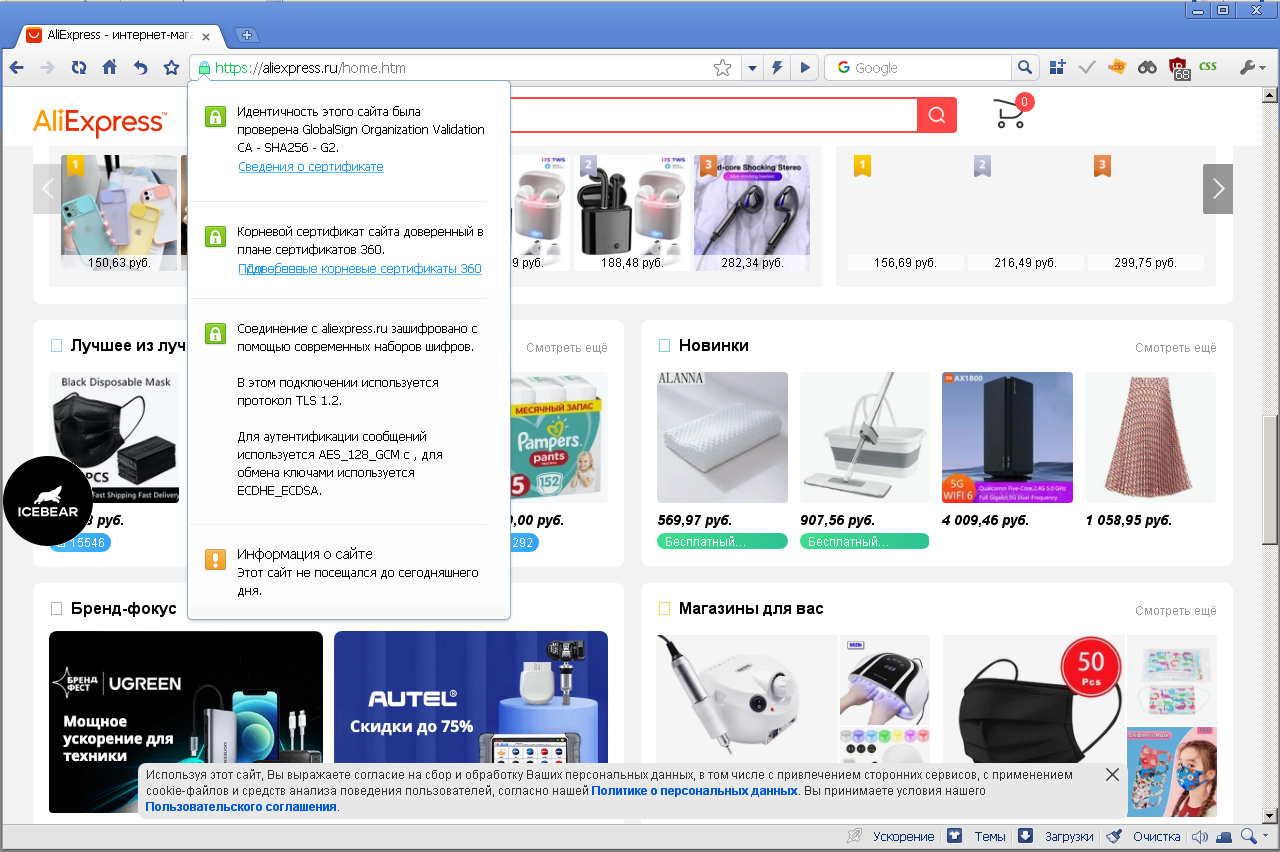
Task: Select the AliExpress browser tab
Action: [120, 35]
